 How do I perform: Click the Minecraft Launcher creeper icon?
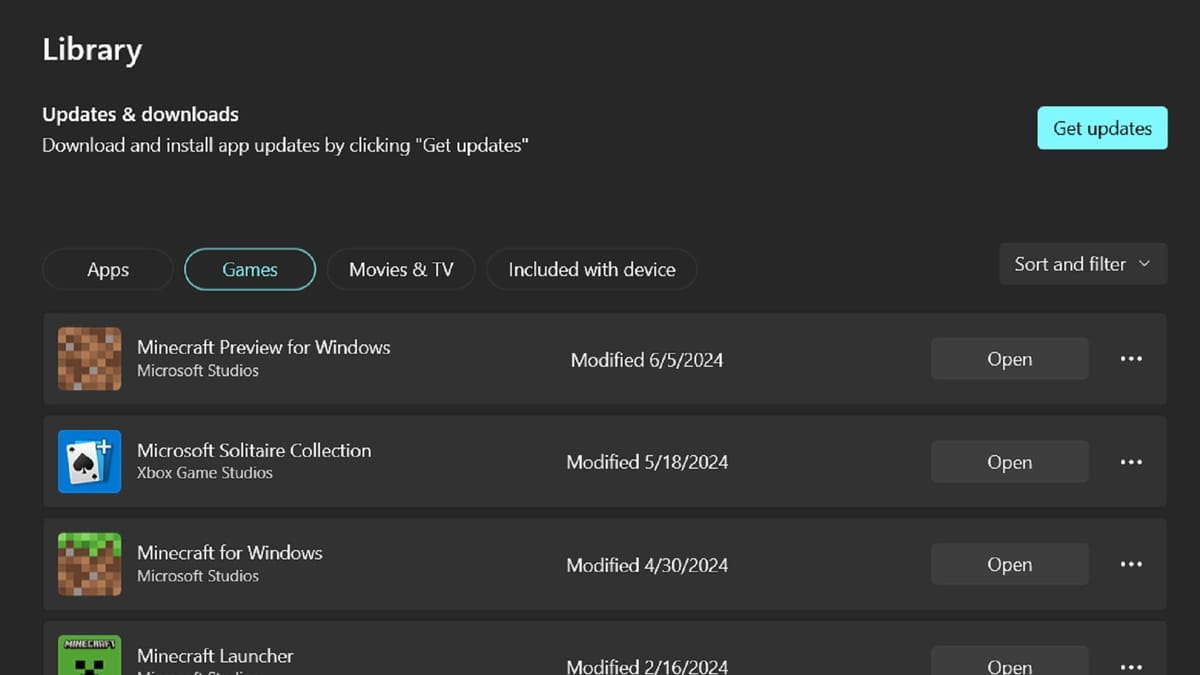coord(89,657)
